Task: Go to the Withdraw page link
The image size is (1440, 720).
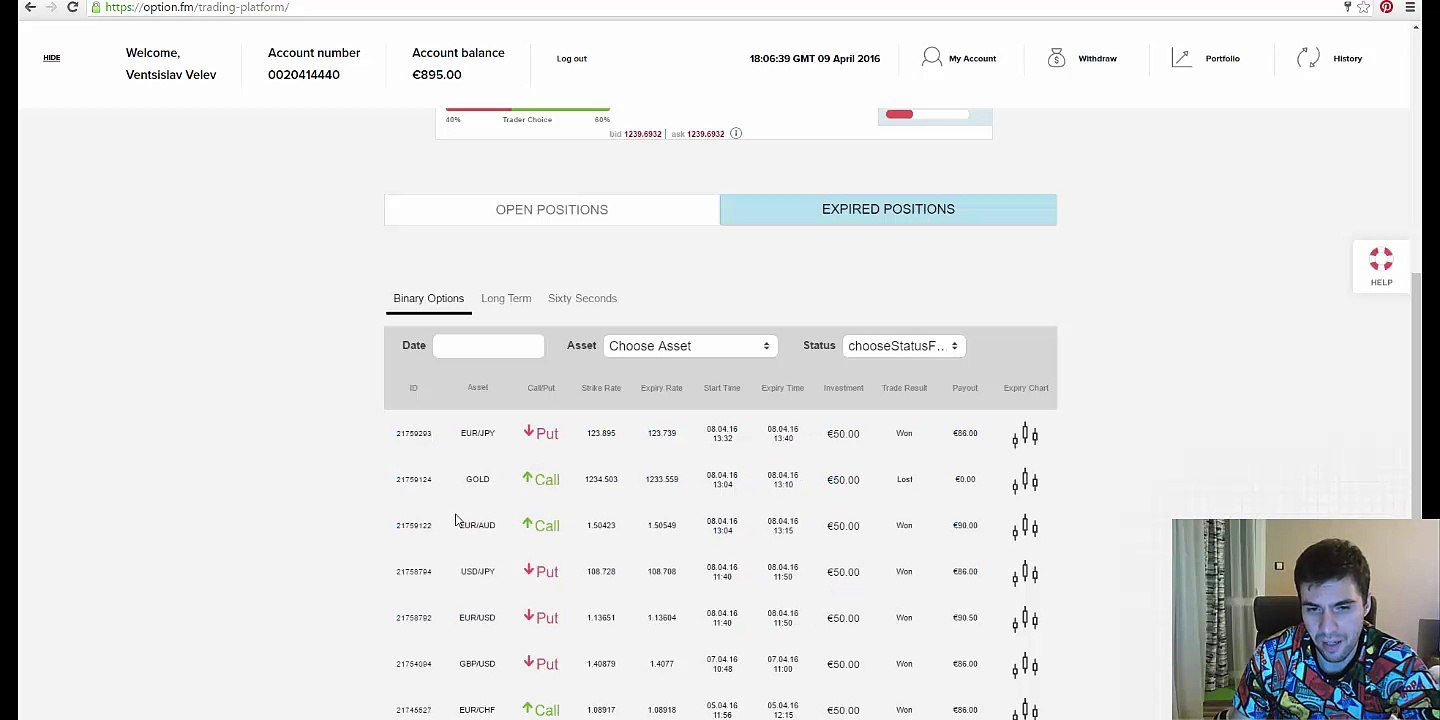Action: click(1097, 58)
